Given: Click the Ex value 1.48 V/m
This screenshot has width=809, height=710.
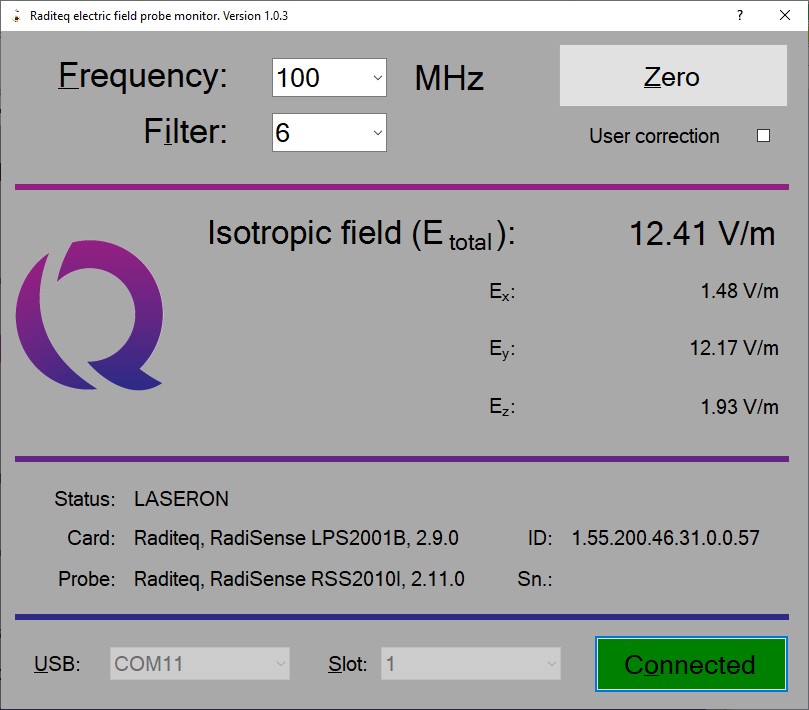Looking at the screenshot, I should (739, 291).
